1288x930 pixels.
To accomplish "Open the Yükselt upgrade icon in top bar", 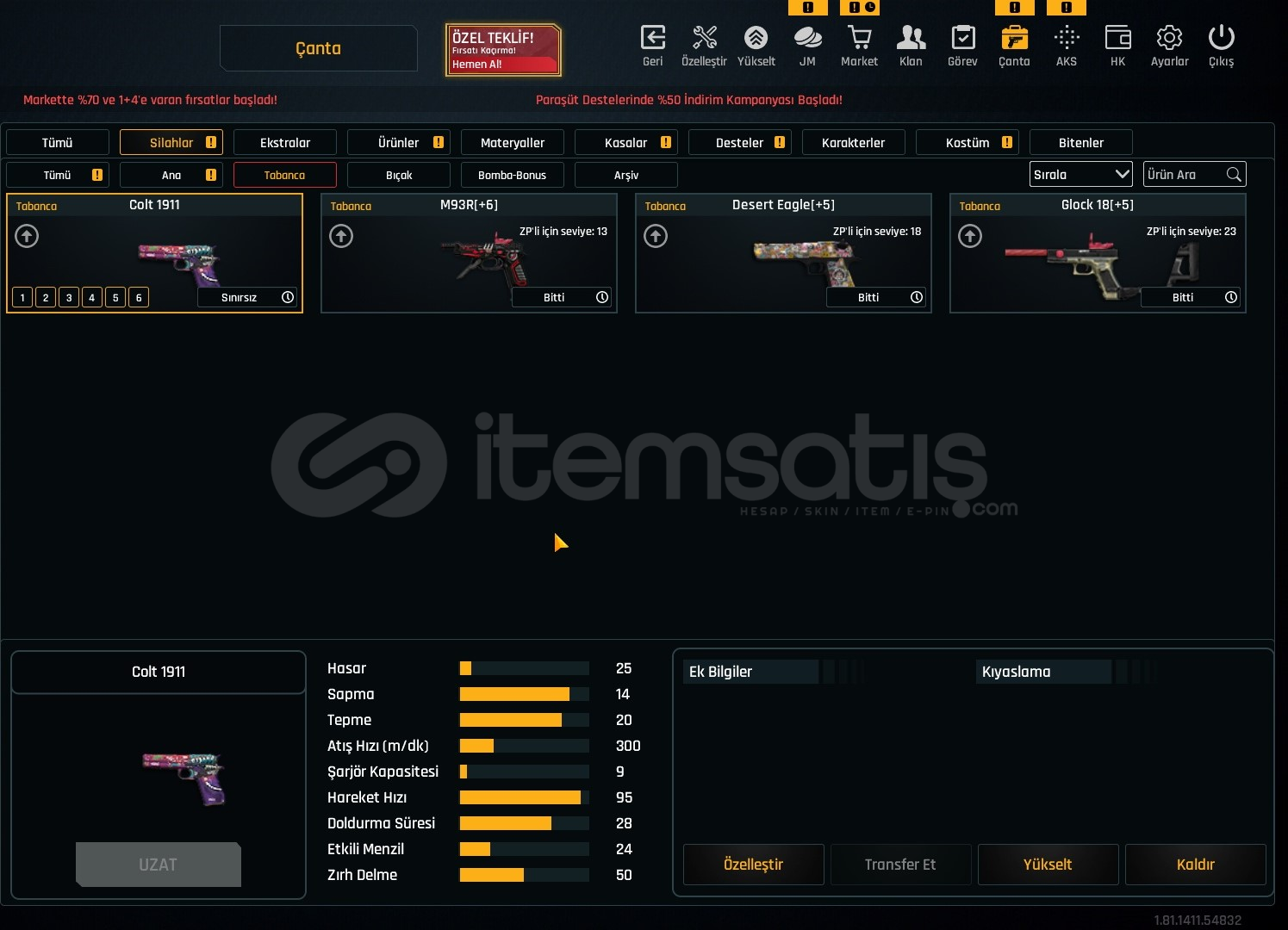I will pos(756,38).
